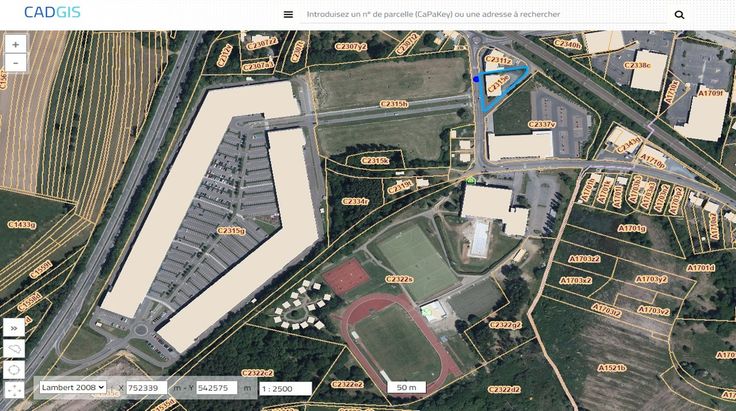Click the blue dot marker on the highlighted parcel
The image size is (736, 411).
476,78
